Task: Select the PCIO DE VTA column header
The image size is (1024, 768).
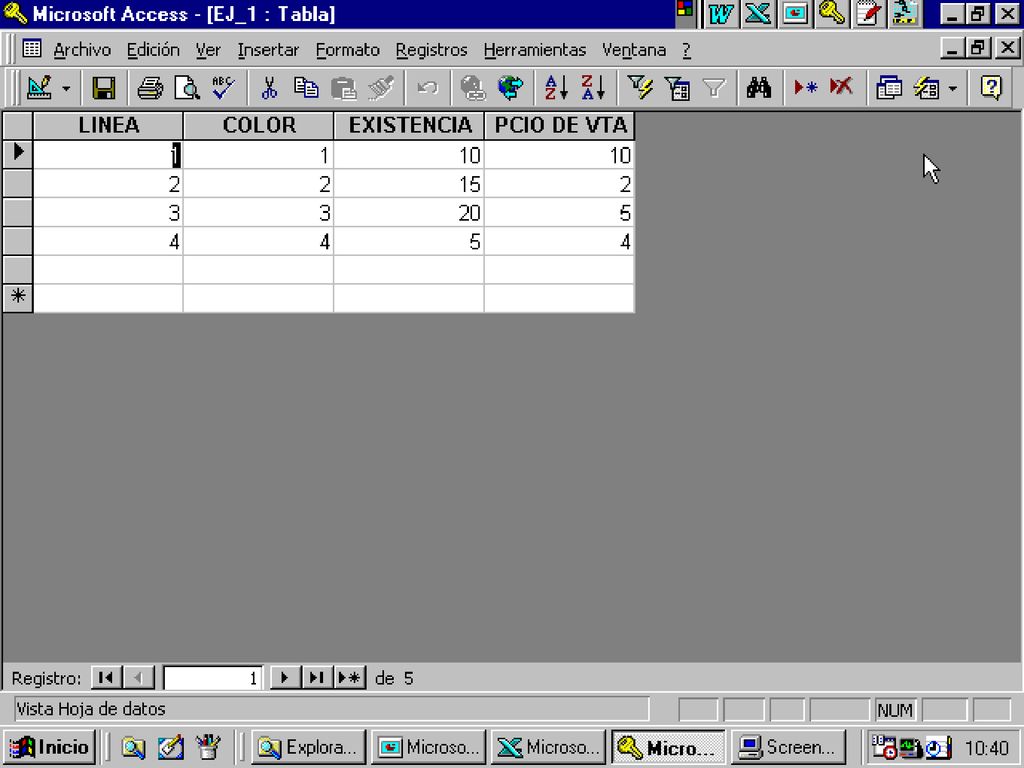Action: [x=560, y=125]
